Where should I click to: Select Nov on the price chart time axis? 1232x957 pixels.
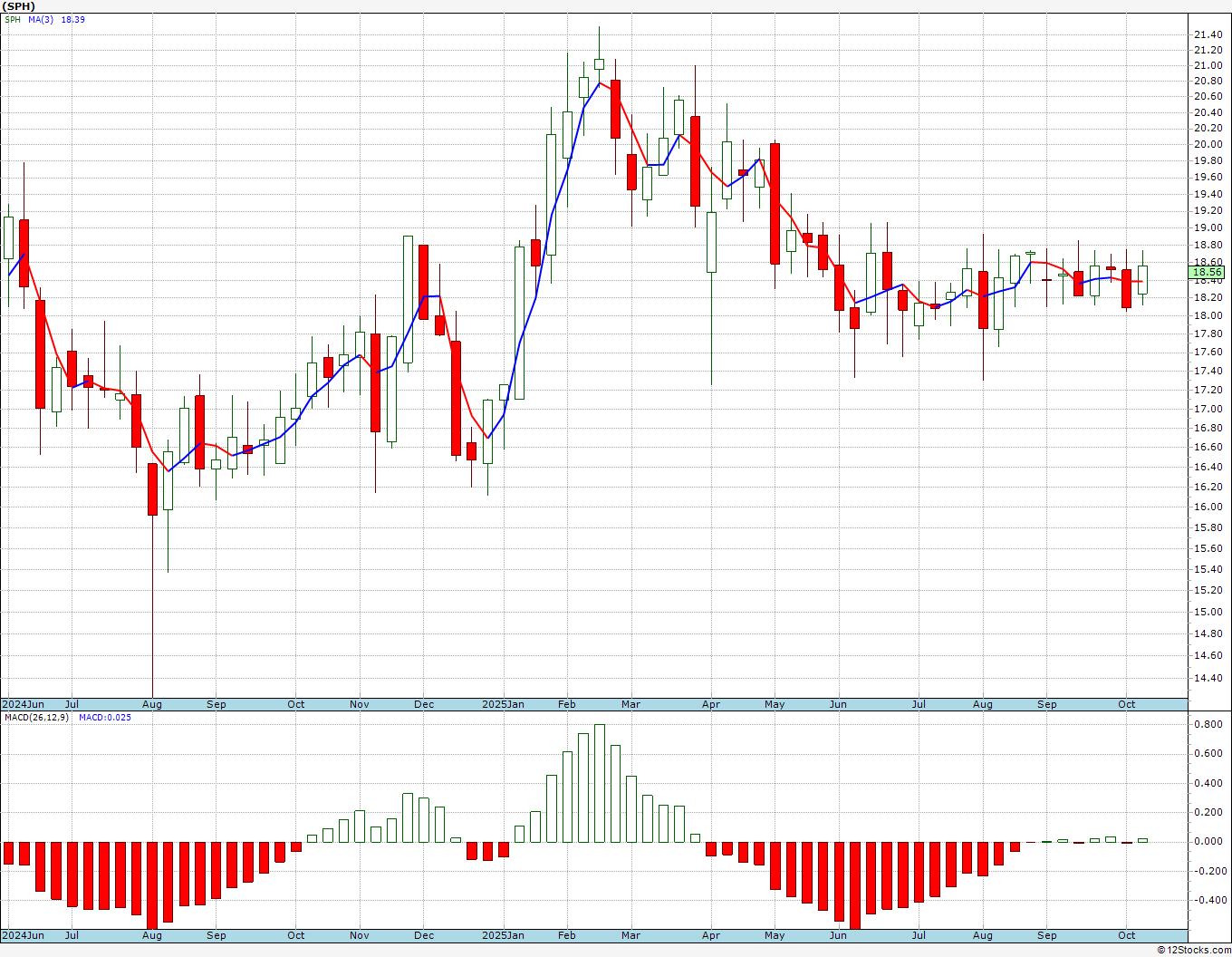360,704
